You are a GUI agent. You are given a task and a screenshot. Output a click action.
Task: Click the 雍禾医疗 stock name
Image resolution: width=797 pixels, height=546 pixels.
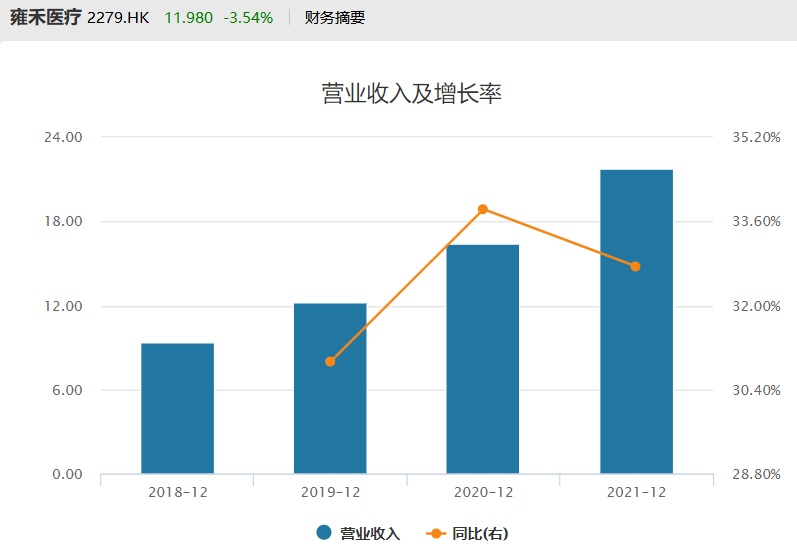(x=45, y=17)
